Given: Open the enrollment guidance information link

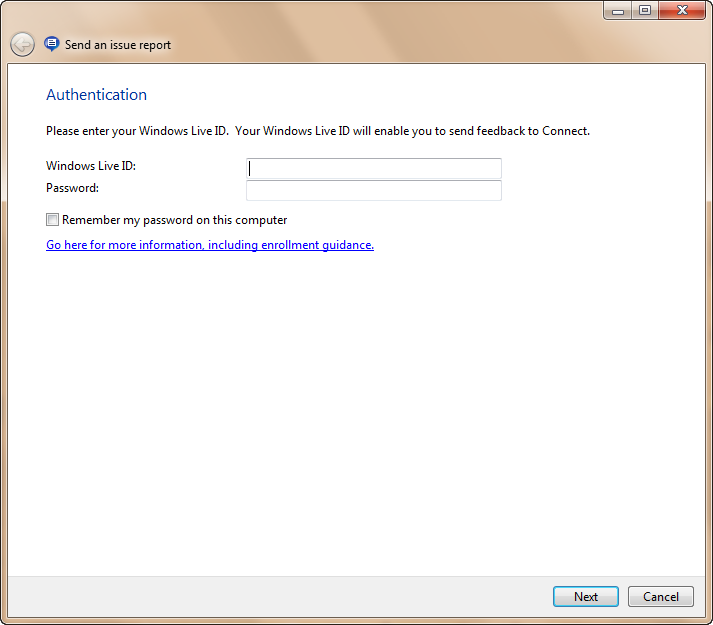Looking at the screenshot, I should [x=210, y=245].
